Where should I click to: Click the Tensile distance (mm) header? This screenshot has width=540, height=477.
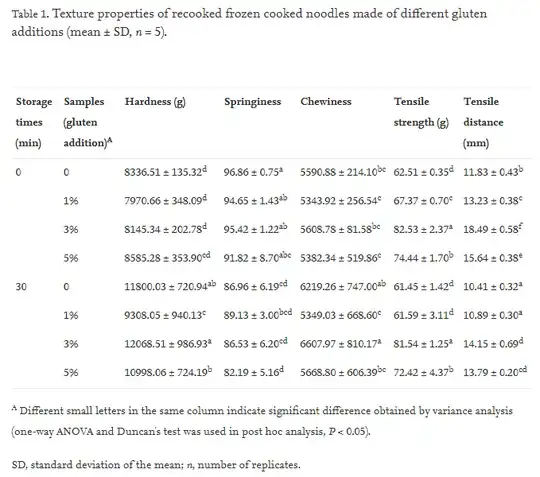click(x=483, y=122)
